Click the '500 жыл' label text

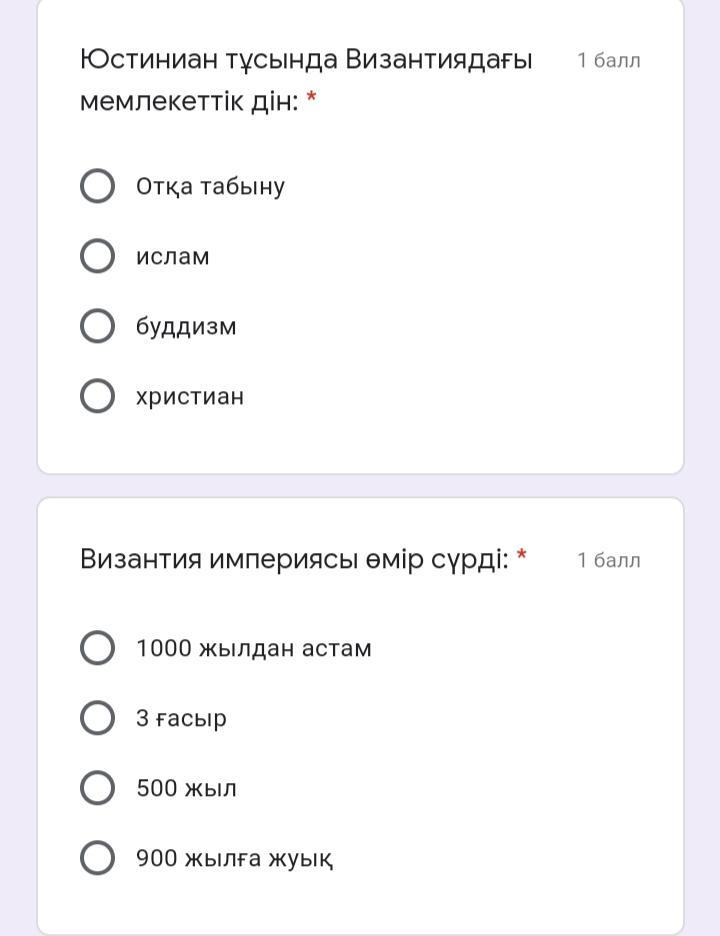(186, 788)
